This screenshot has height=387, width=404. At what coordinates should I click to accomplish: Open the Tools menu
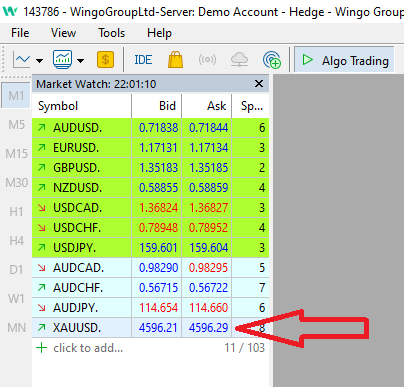111,33
